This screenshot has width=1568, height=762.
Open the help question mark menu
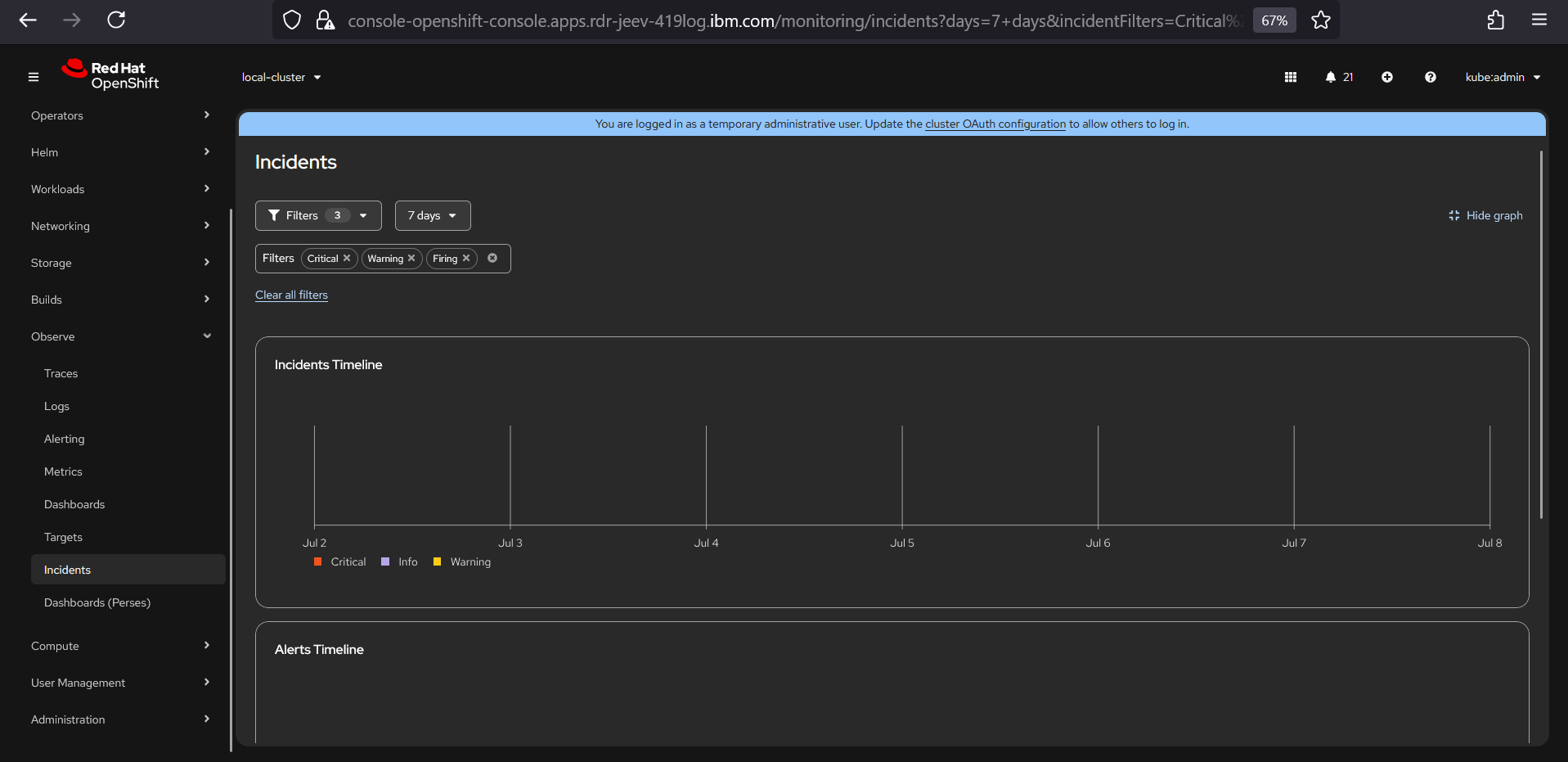point(1430,77)
